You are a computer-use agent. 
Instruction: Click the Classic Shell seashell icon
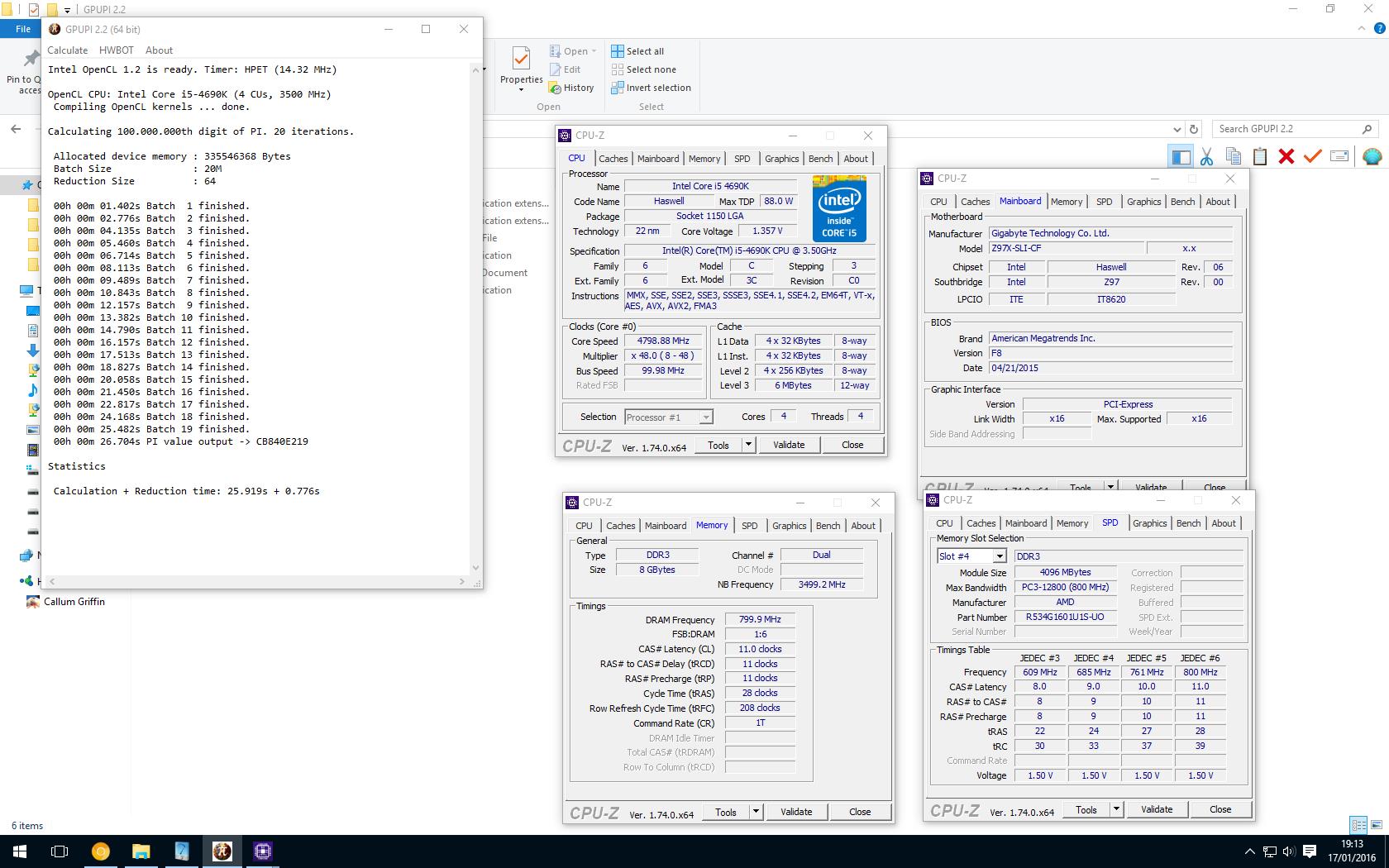point(1372,155)
